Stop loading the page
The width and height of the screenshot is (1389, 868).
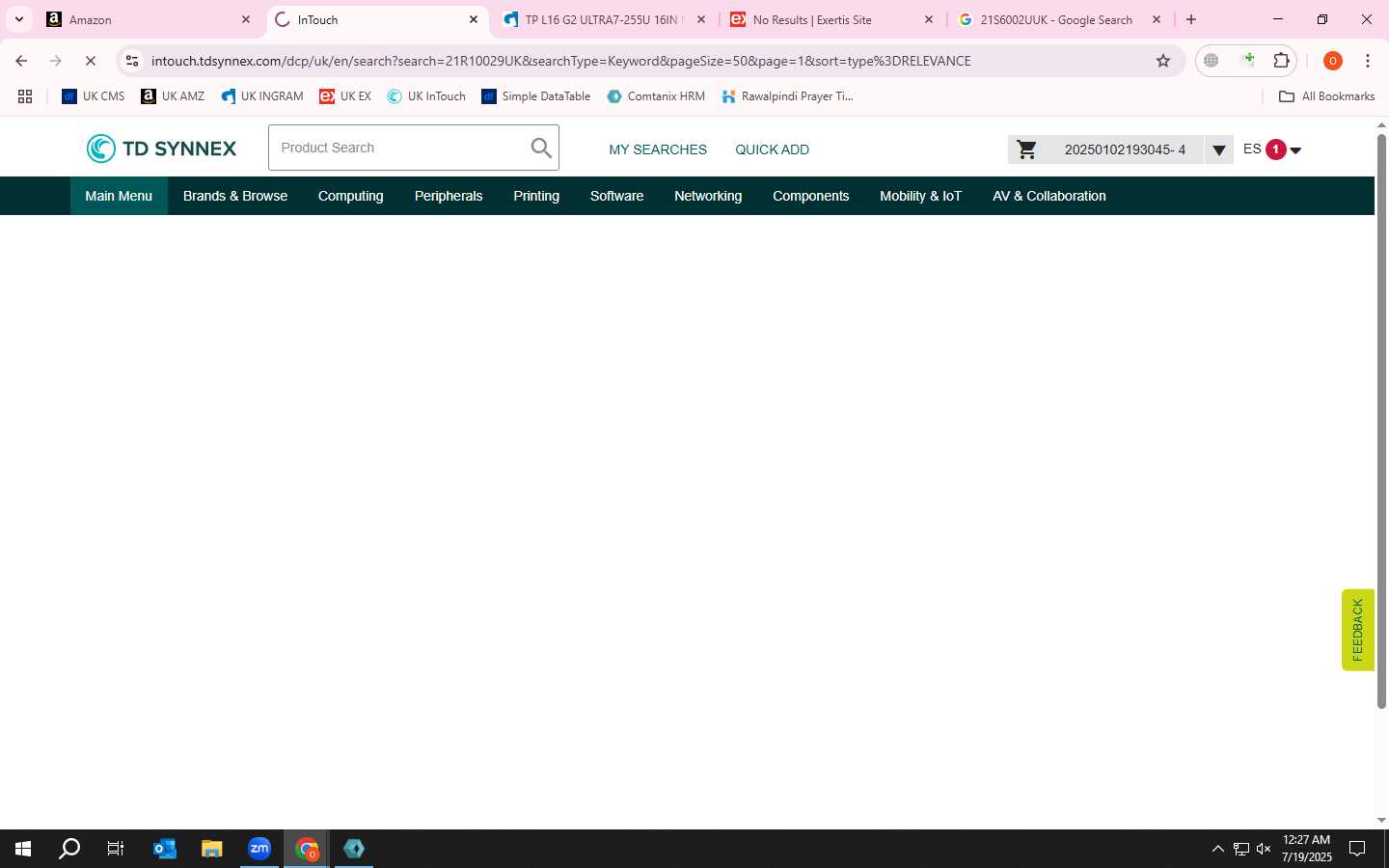pos(91,61)
